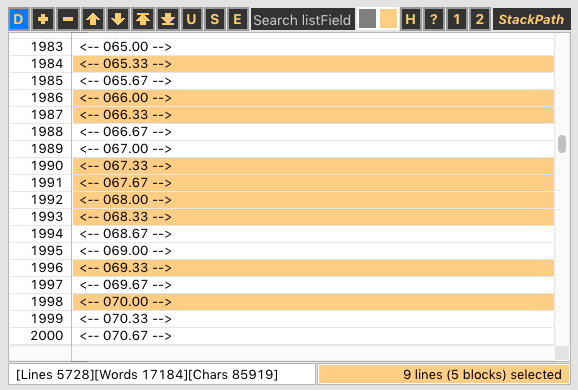This screenshot has width=578, height=390.
Task: Pick the gray color swatch
Action: (x=367, y=19)
